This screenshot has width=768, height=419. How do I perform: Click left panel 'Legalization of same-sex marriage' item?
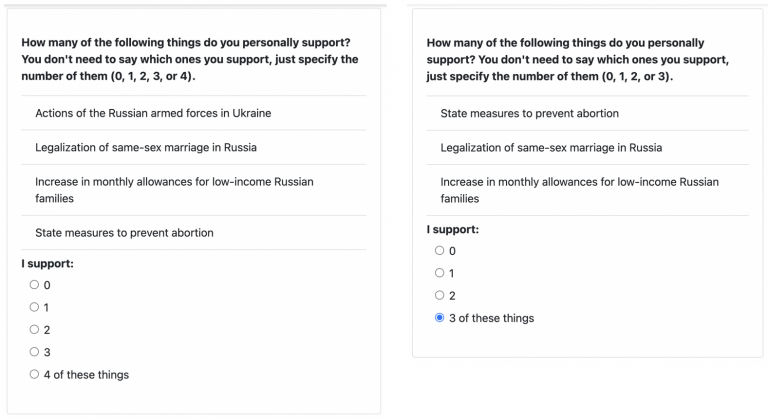click(x=146, y=147)
